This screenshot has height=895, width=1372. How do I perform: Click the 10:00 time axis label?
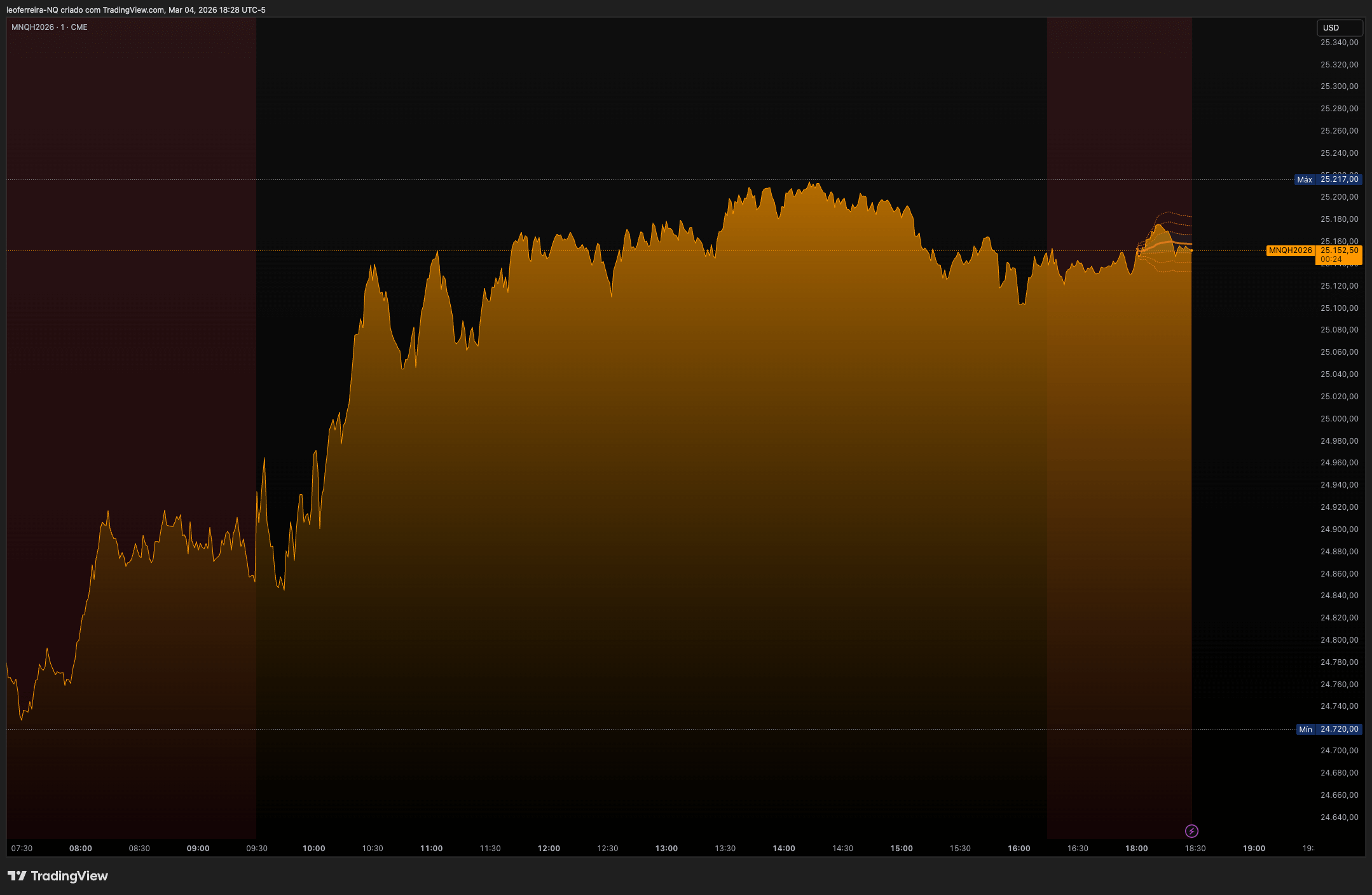[314, 849]
